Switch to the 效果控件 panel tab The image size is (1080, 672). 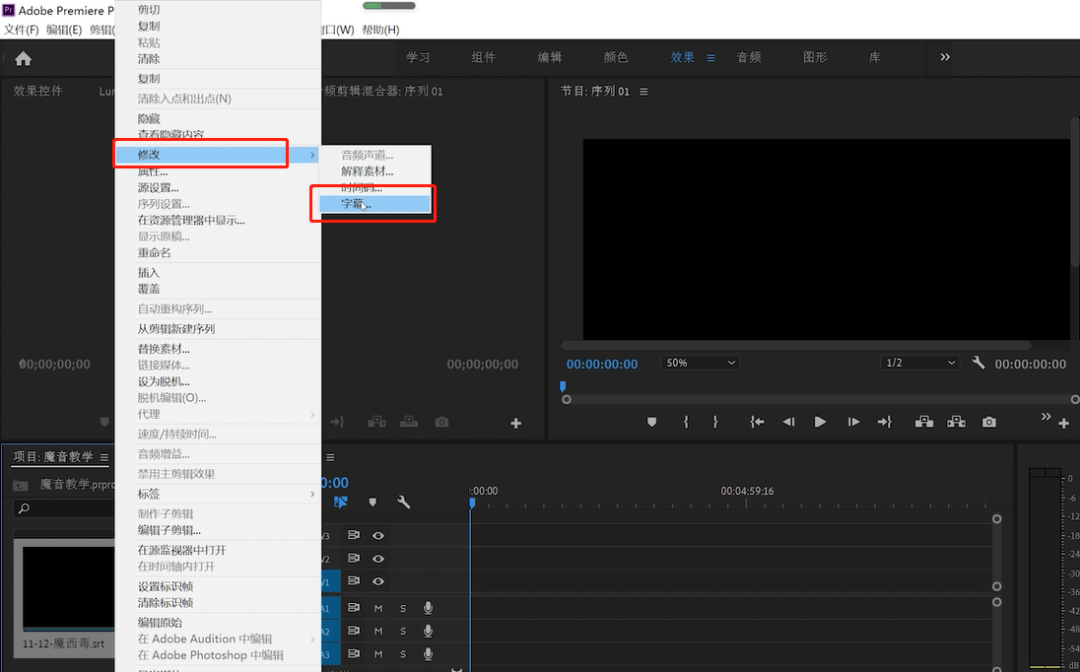click(38, 91)
